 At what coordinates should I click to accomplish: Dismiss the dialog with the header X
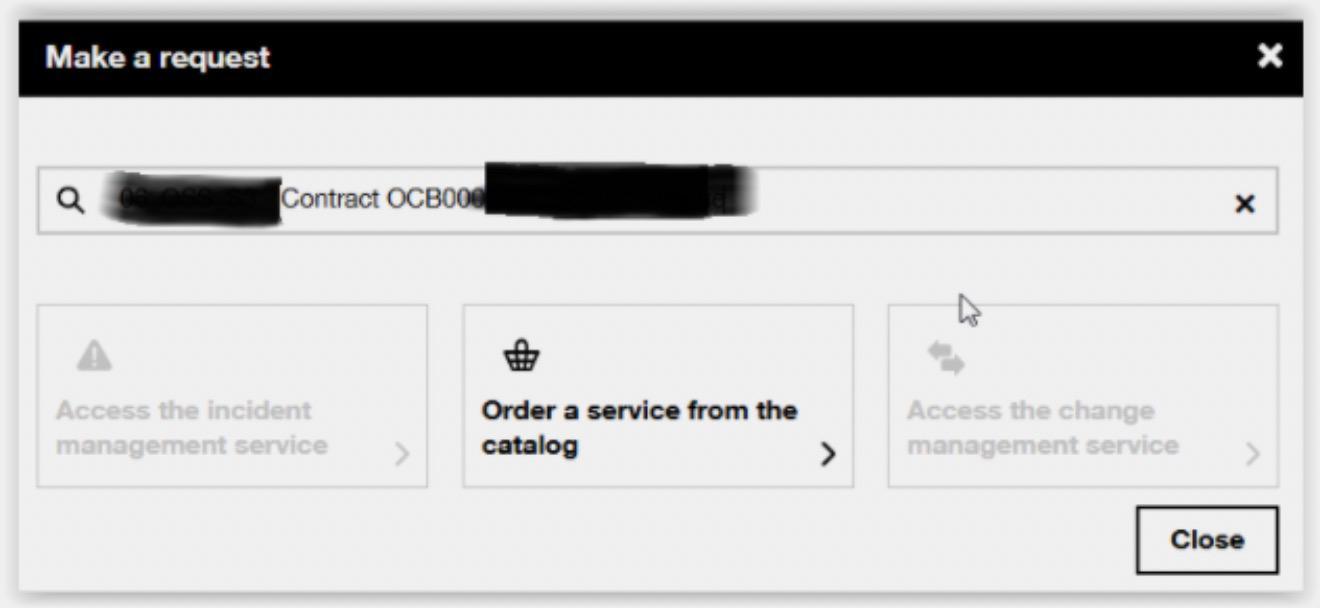coord(1270,56)
